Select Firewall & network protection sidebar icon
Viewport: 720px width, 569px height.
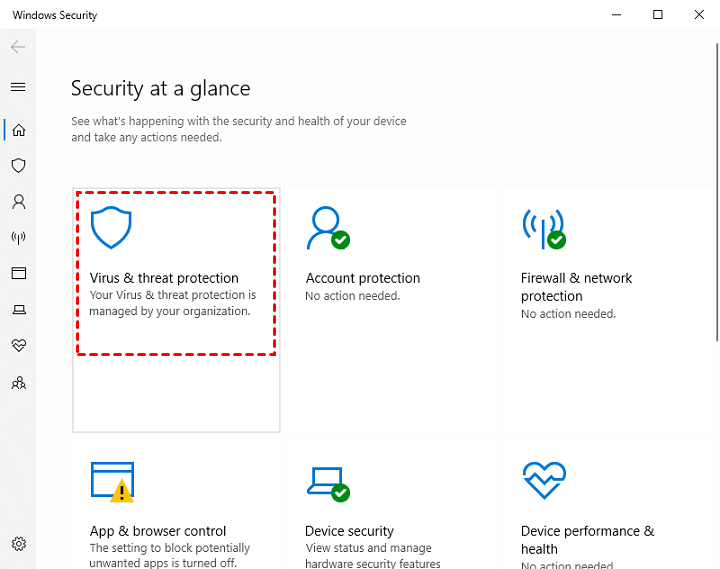pyautogui.click(x=18, y=238)
